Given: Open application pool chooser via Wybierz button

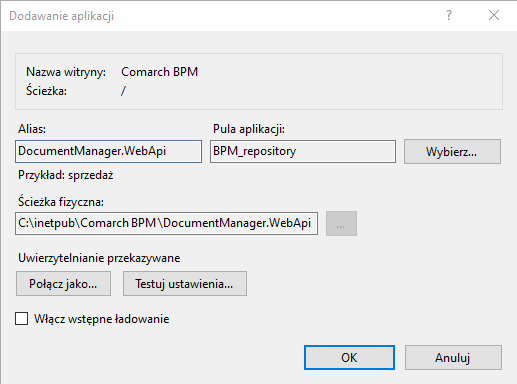Looking at the screenshot, I should 452,152.
